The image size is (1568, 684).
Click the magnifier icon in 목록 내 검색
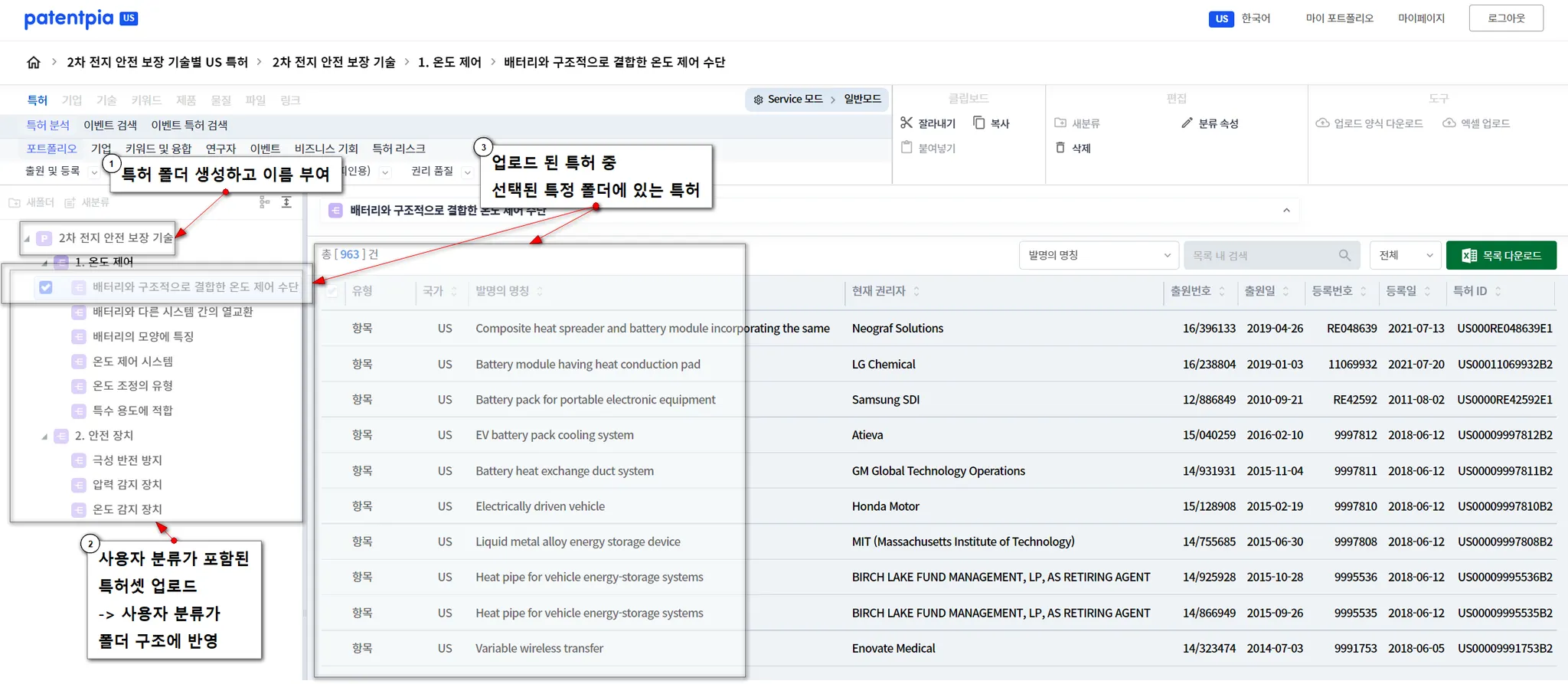pyautogui.click(x=1344, y=255)
